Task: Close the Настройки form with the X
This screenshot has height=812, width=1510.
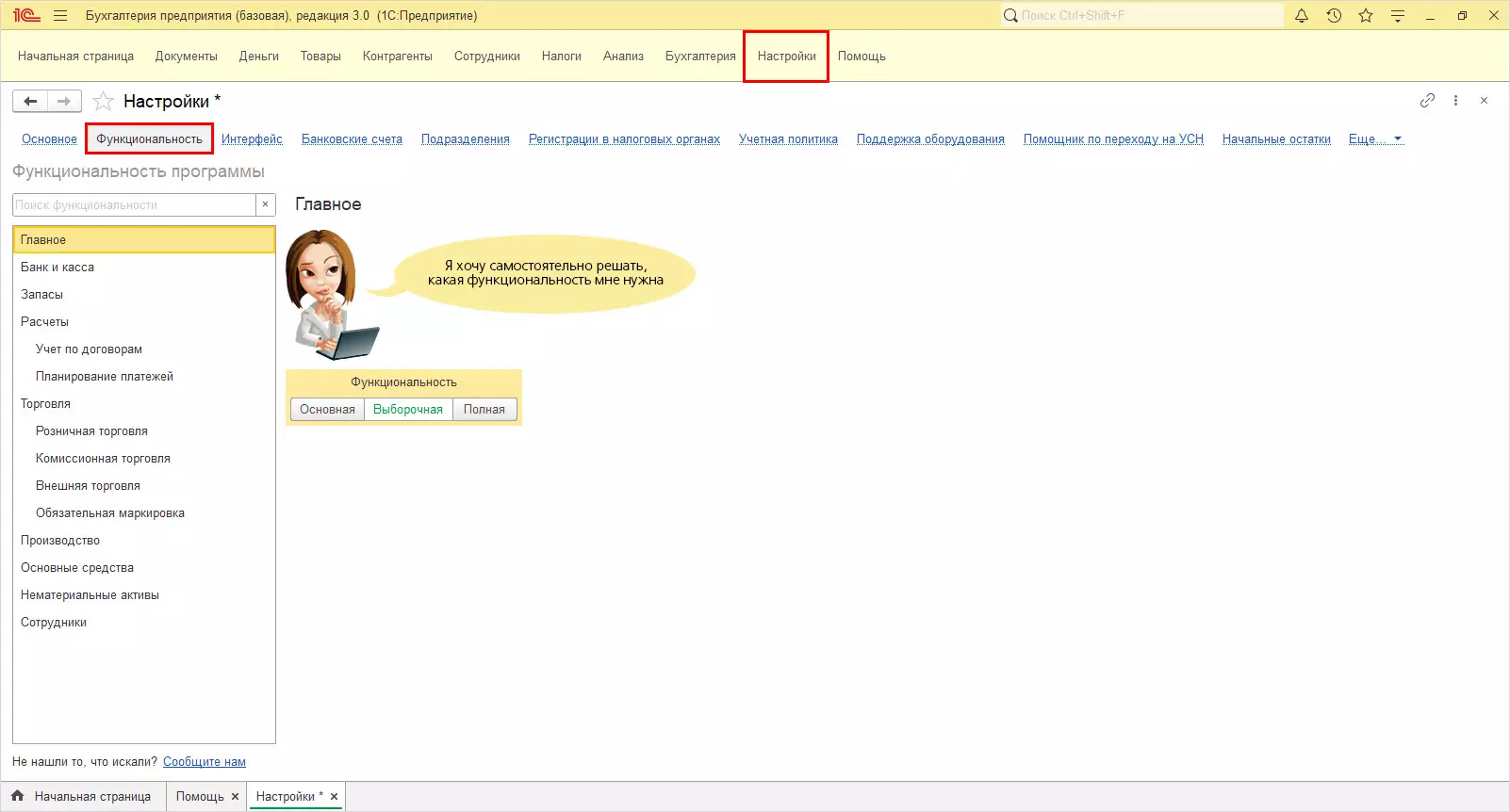Action: point(1484,100)
